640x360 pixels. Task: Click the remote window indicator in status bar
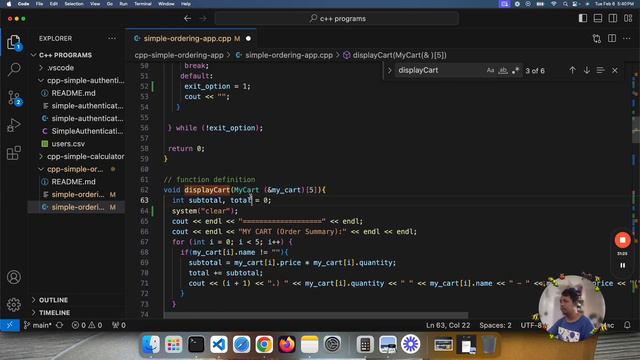click(10, 325)
